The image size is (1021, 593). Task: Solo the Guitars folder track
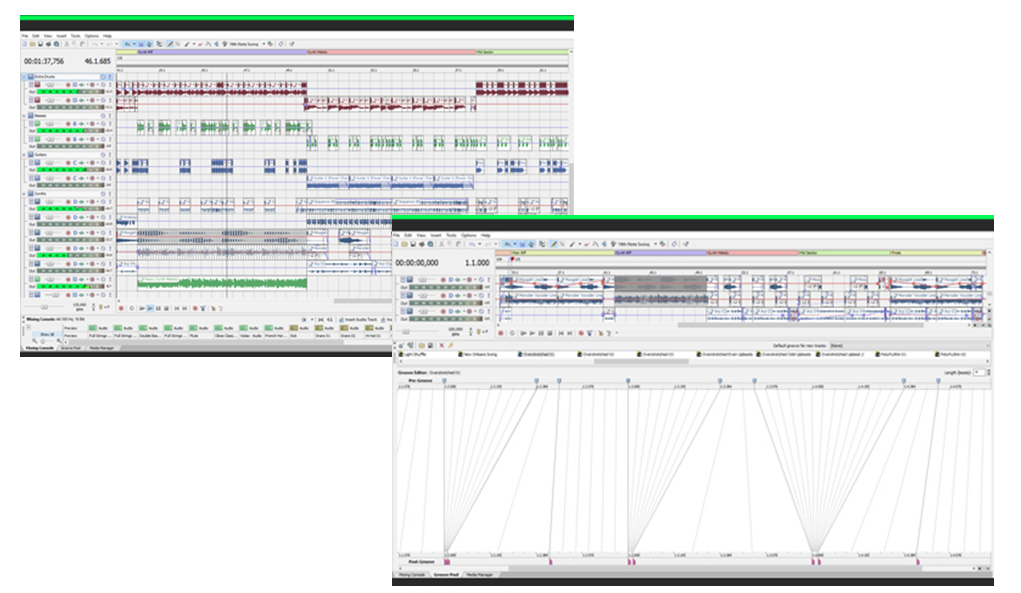pyautogui.click(x=108, y=155)
